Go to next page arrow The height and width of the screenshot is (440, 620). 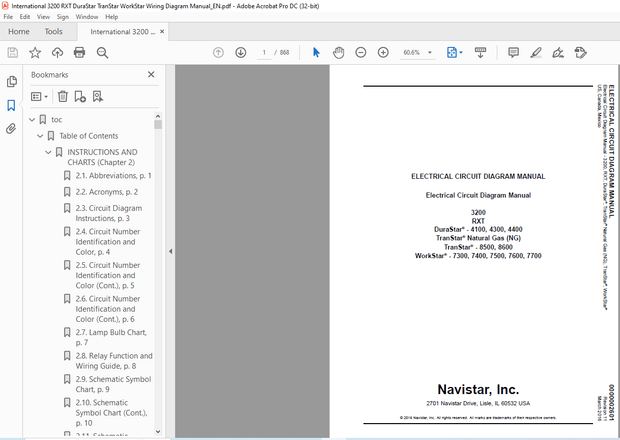coord(240,53)
